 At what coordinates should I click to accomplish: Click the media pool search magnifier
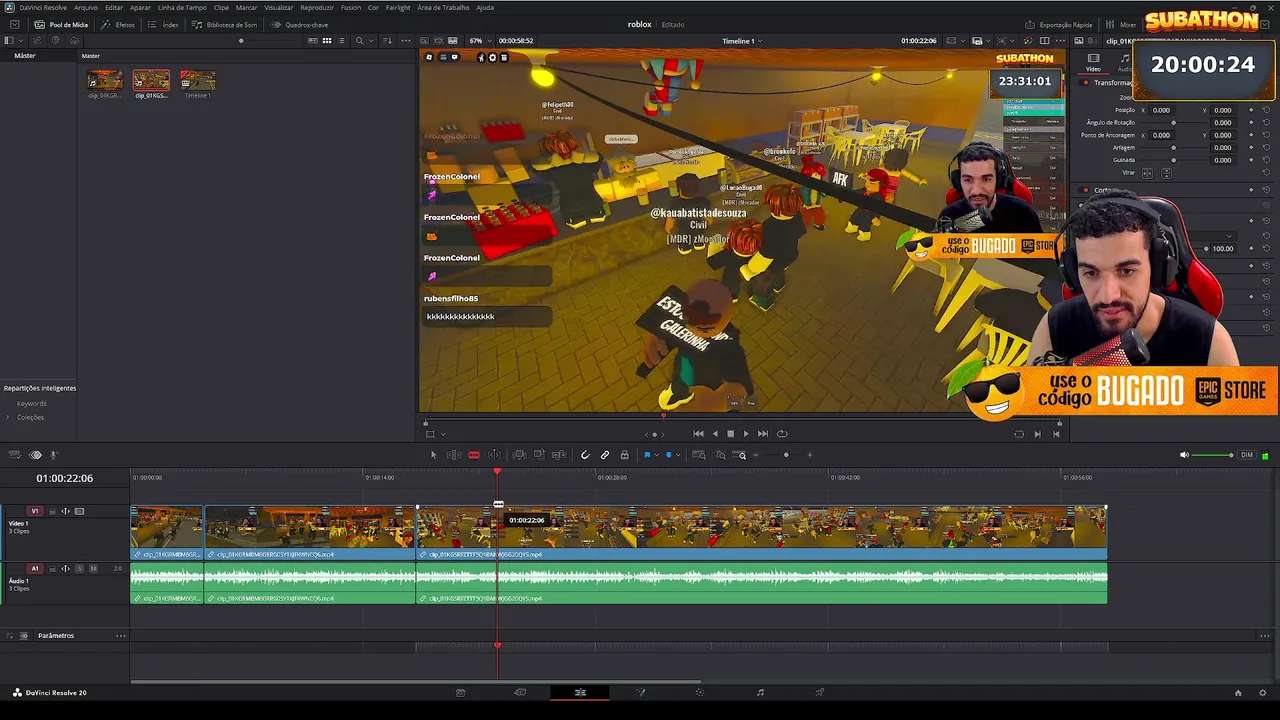[359, 41]
